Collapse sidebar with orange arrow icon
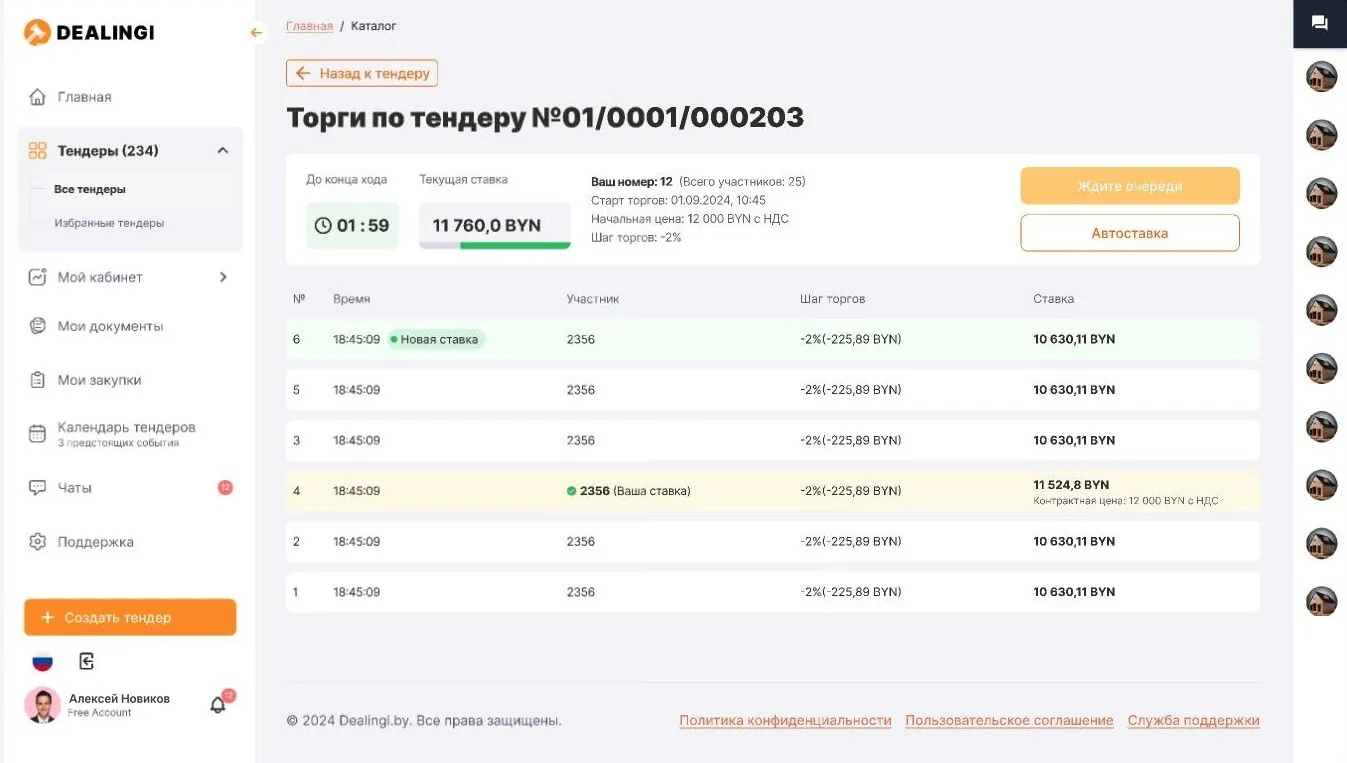1347x763 pixels. point(256,33)
